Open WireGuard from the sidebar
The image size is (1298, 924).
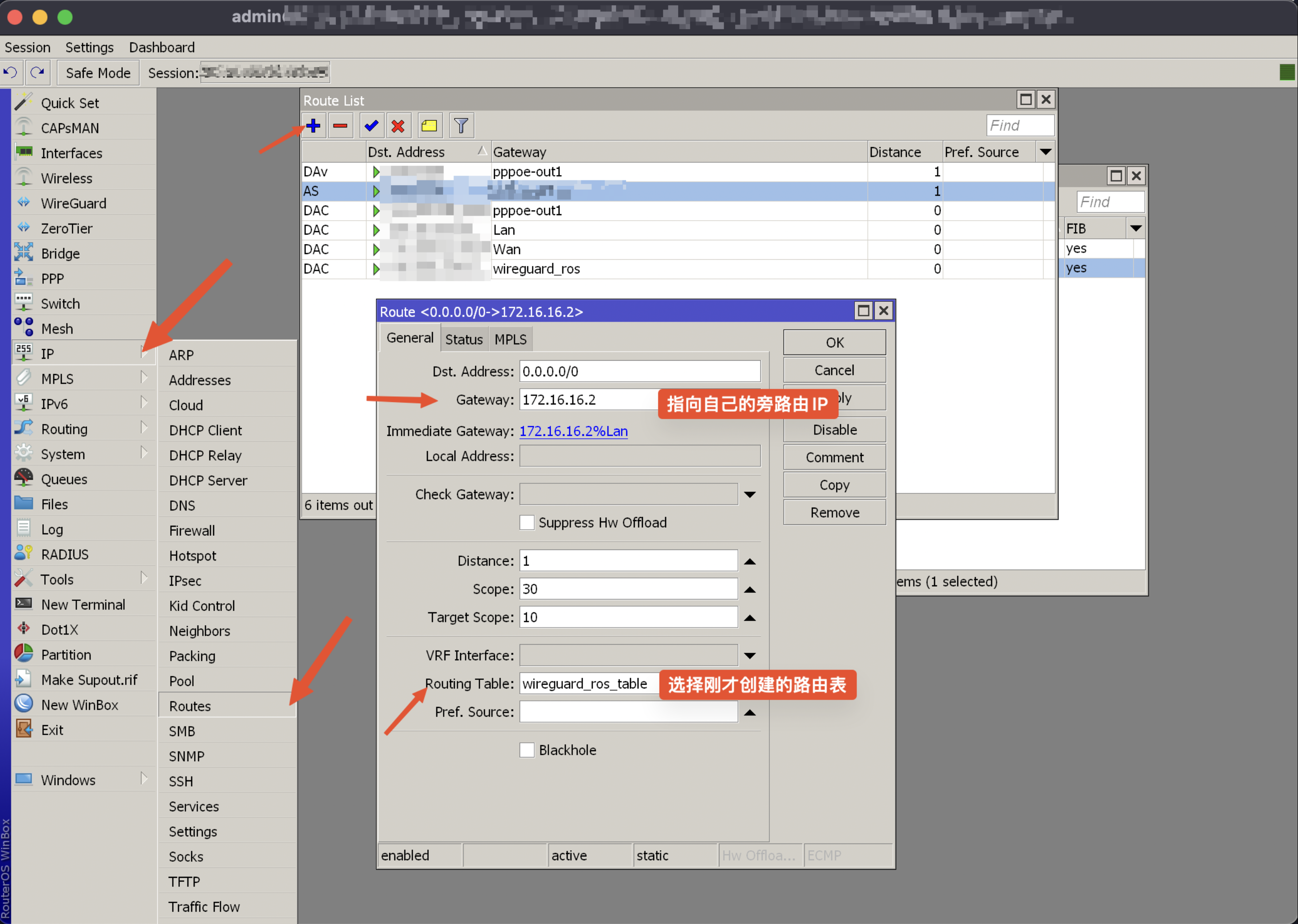[73, 203]
